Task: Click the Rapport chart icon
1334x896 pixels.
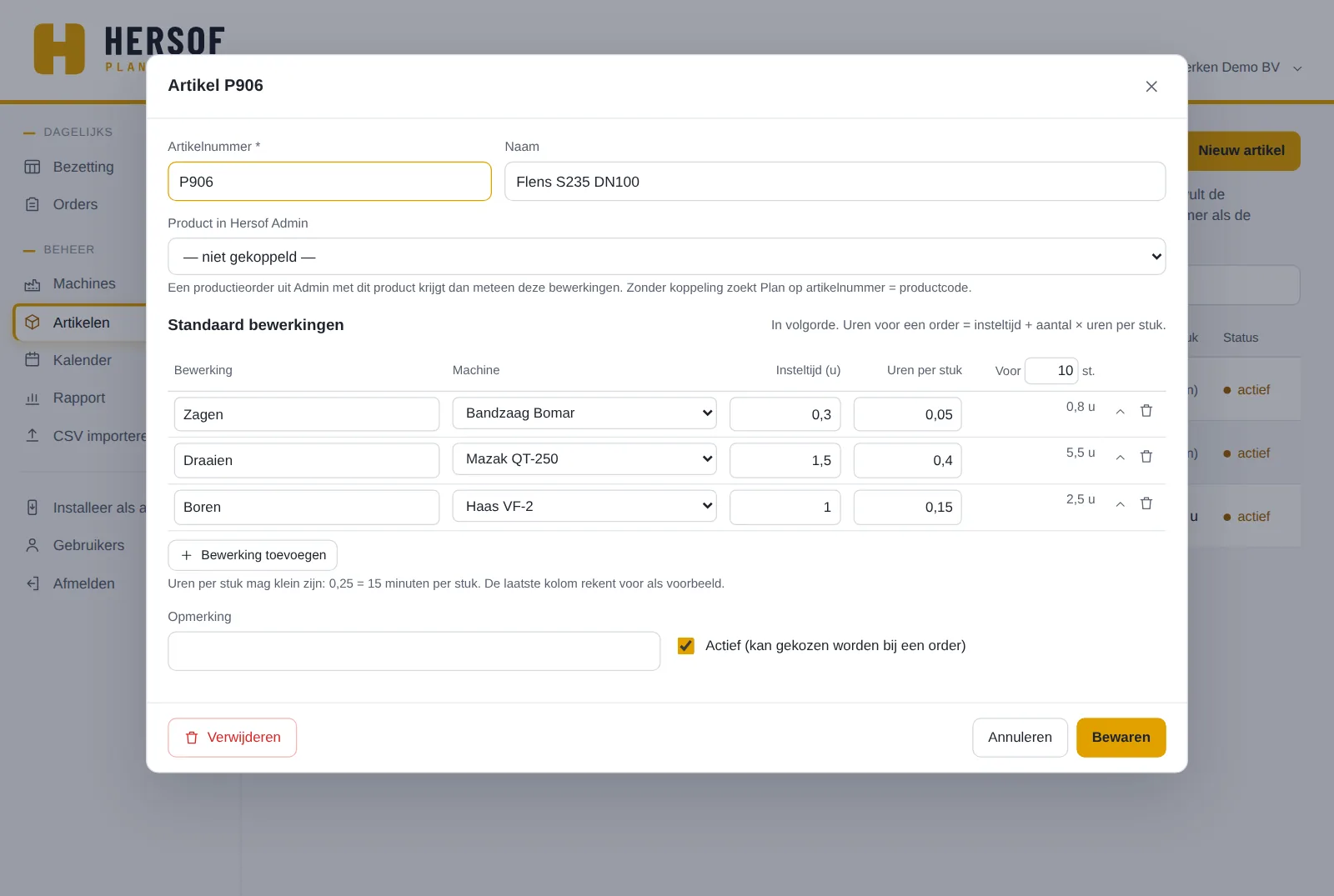Action: click(x=33, y=398)
